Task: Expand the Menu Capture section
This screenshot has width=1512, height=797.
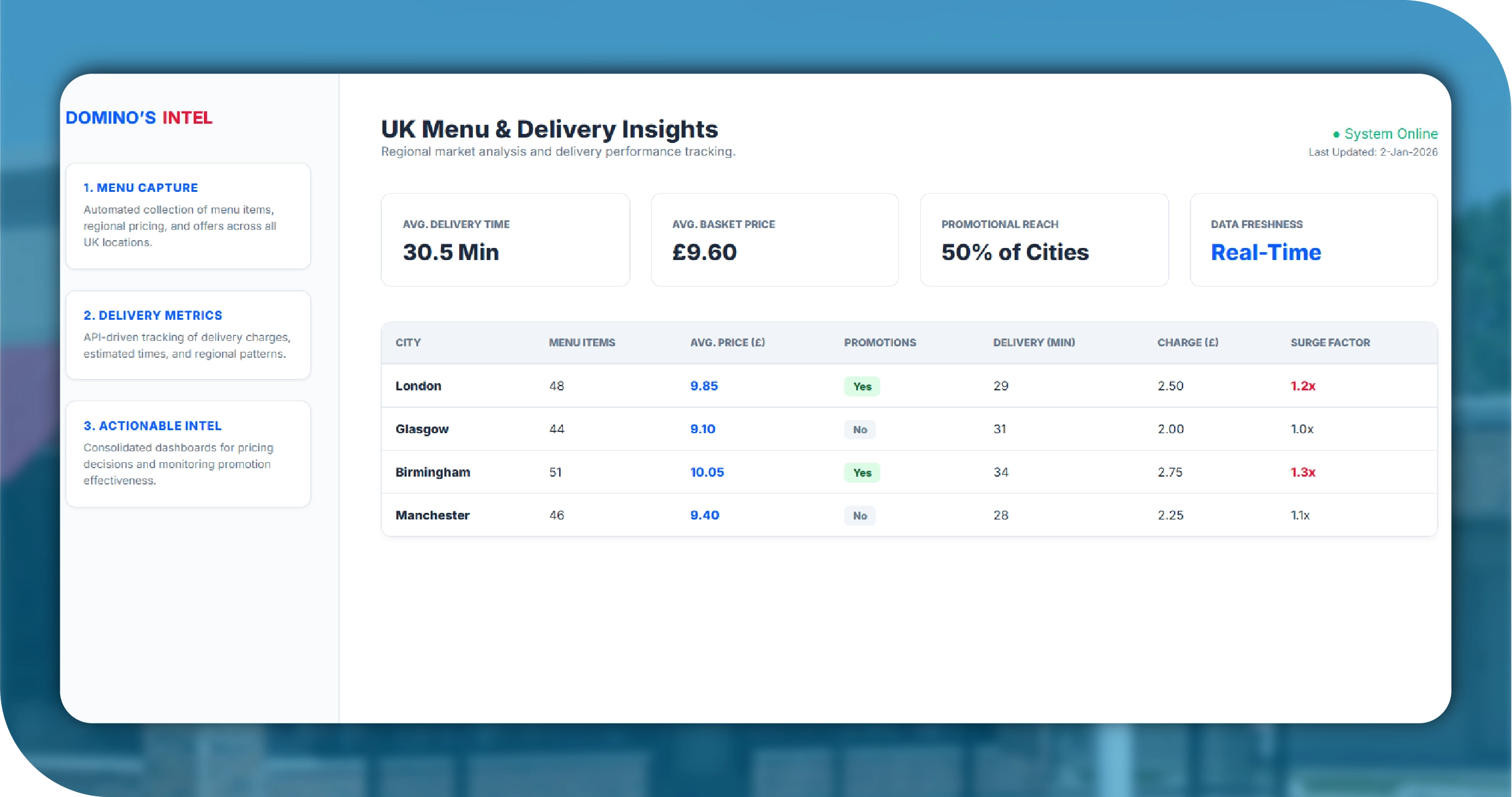Action: pos(188,215)
